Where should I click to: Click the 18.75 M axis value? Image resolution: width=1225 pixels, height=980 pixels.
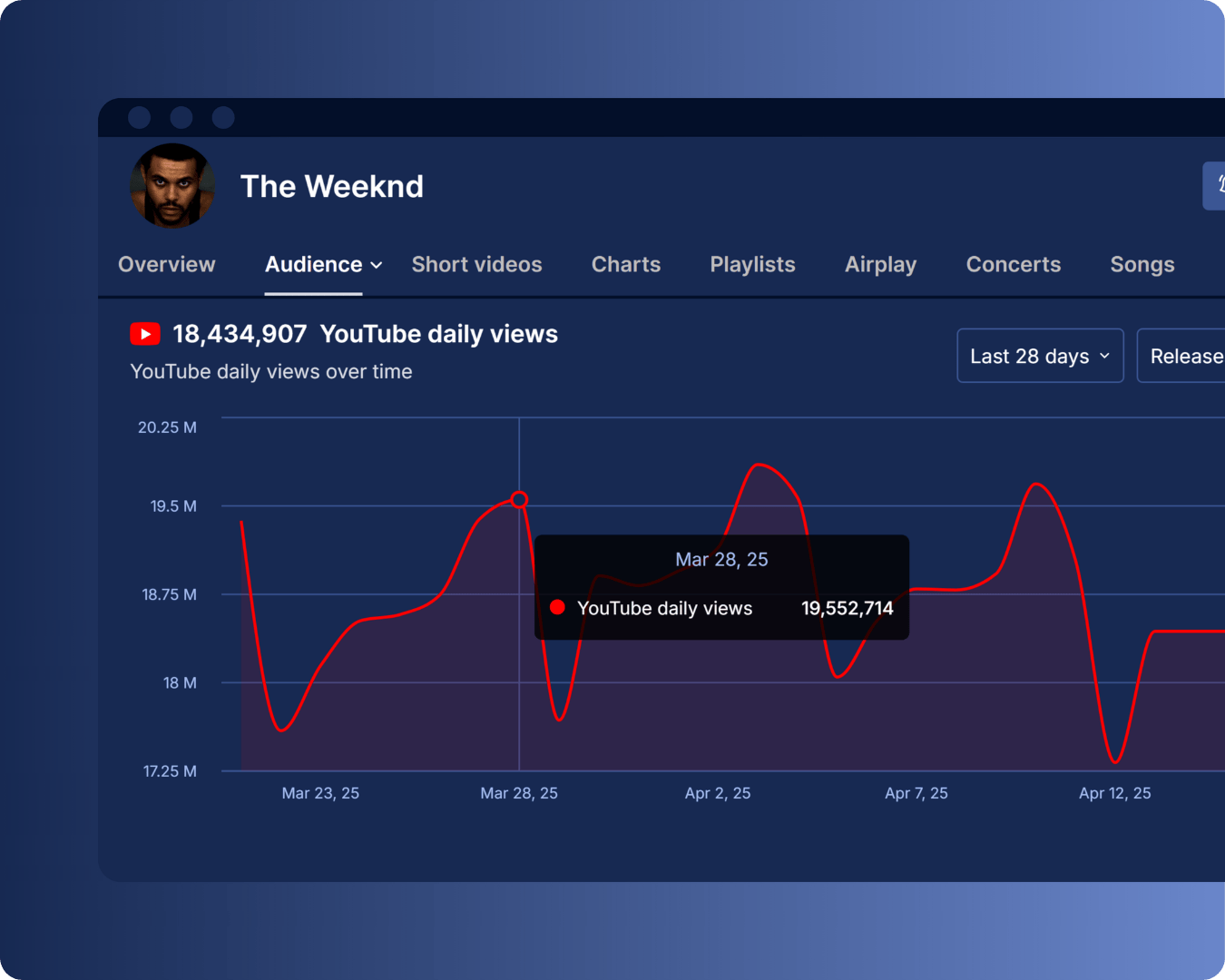click(170, 594)
